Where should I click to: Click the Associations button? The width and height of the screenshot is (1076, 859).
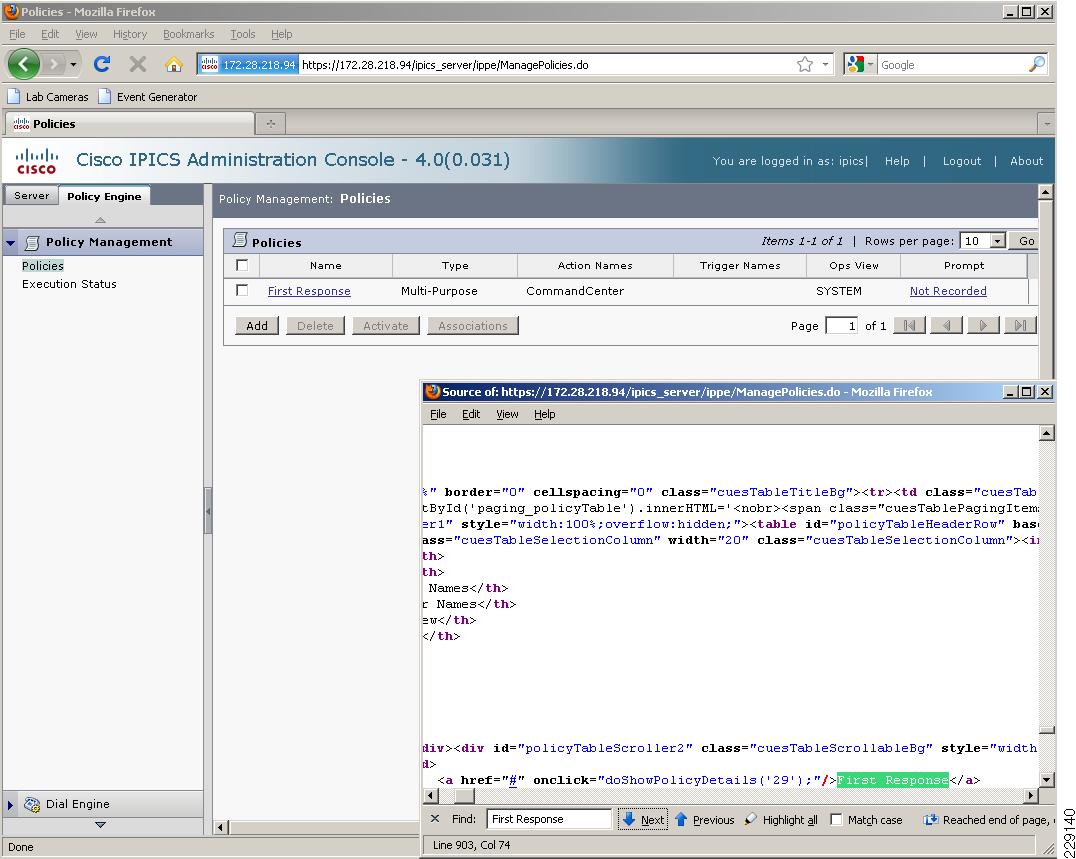473,325
